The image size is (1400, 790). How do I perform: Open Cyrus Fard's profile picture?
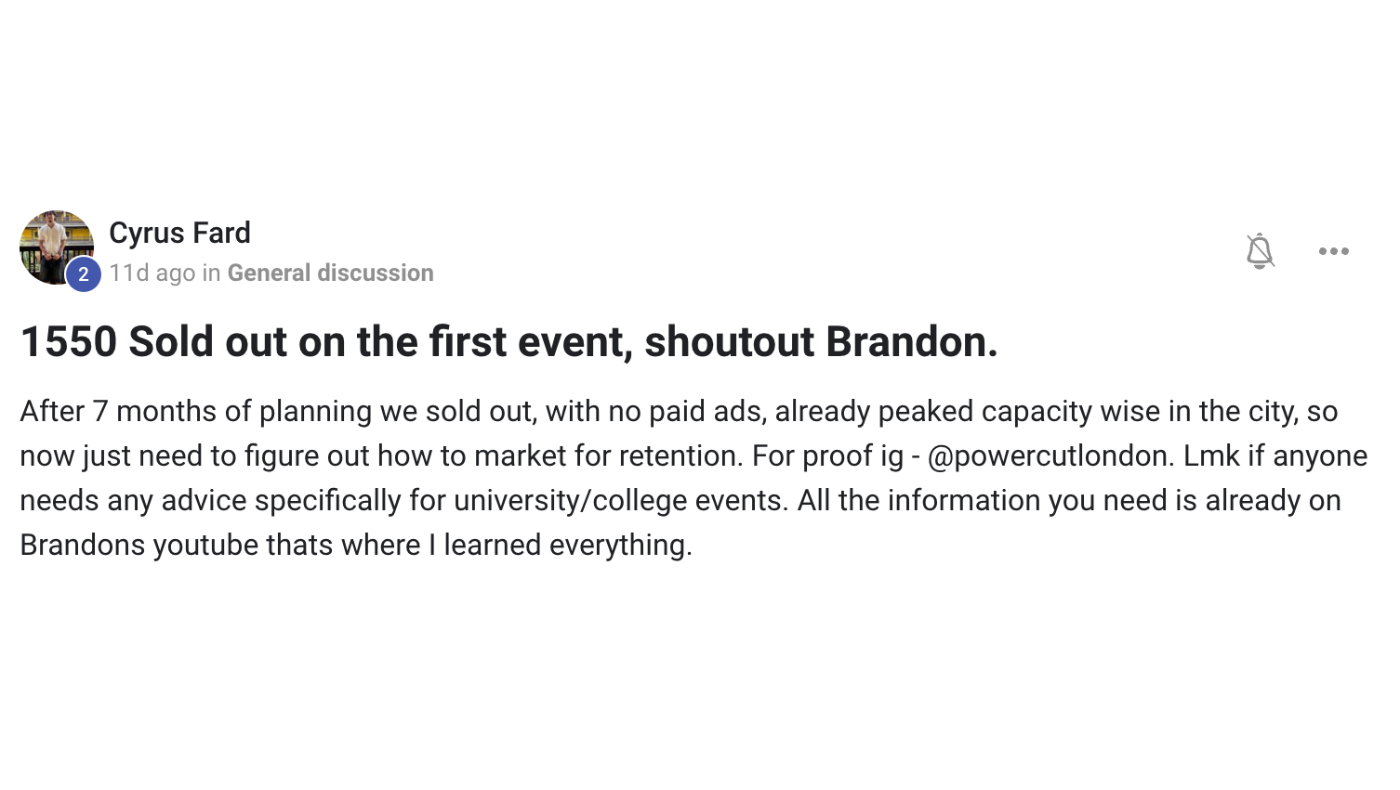(x=56, y=247)
